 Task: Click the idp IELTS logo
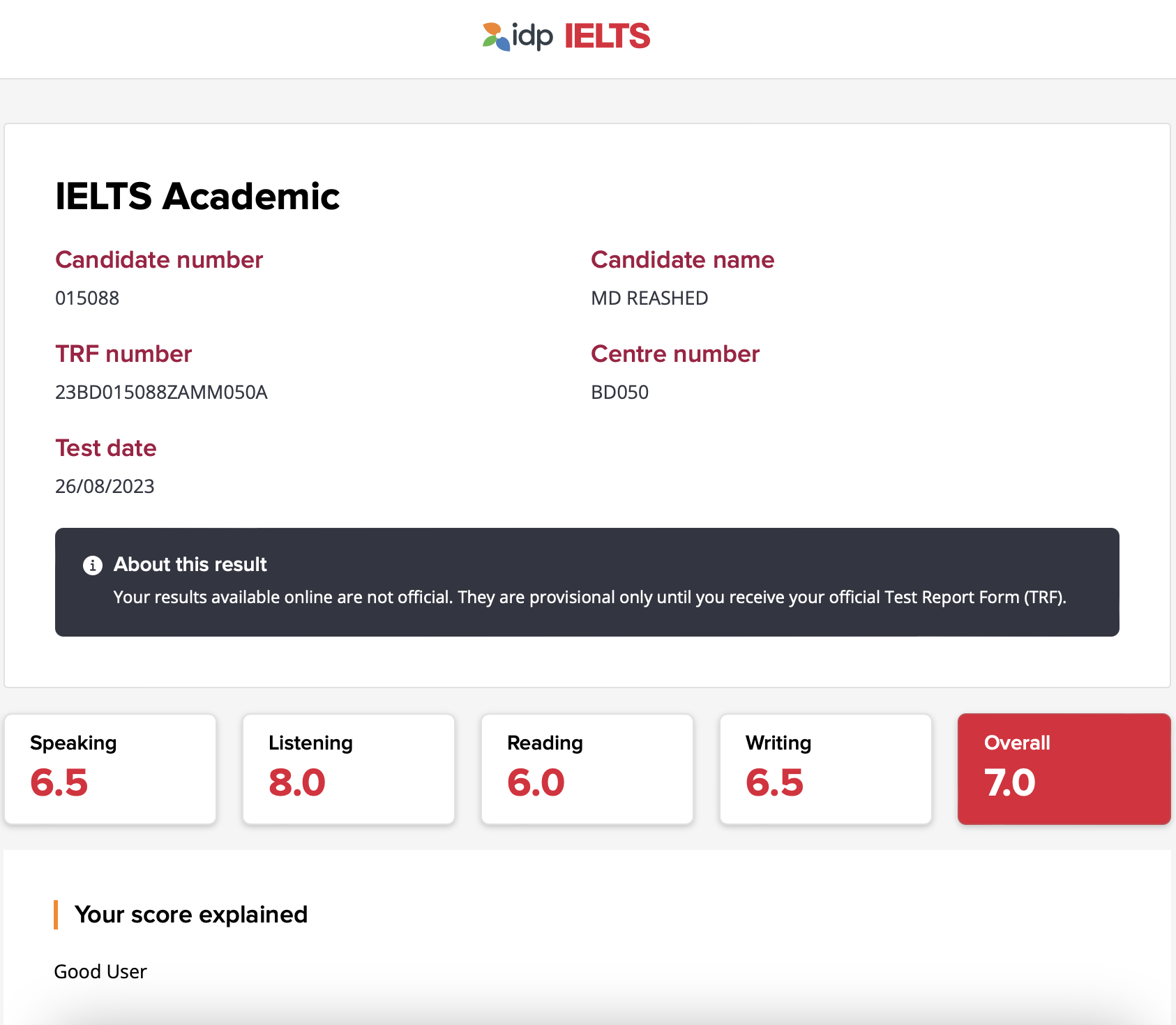566,36
